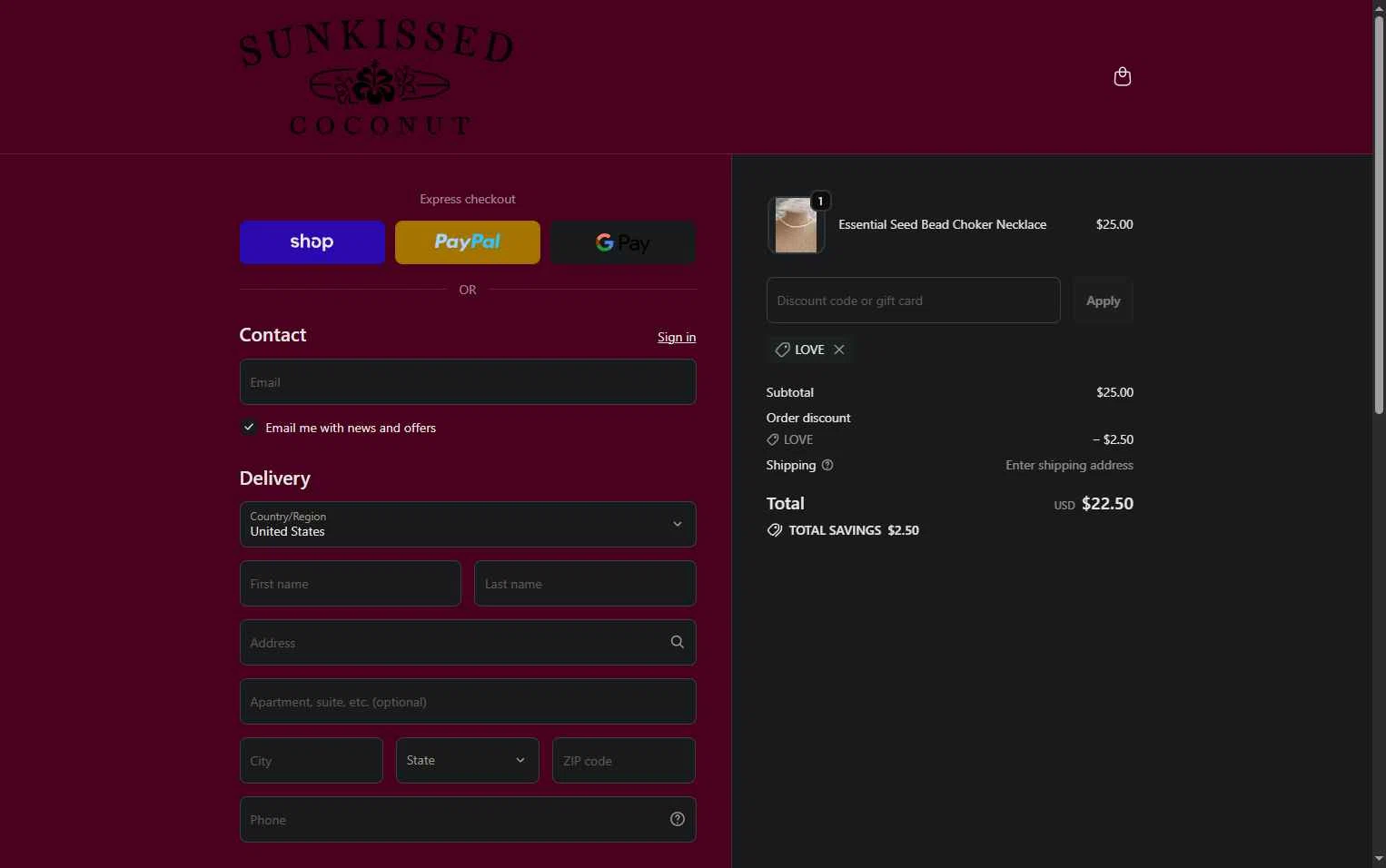Open the shopping bag cart icon
The height and width of the screenshot is (868, 1386).
[1122, 76]
